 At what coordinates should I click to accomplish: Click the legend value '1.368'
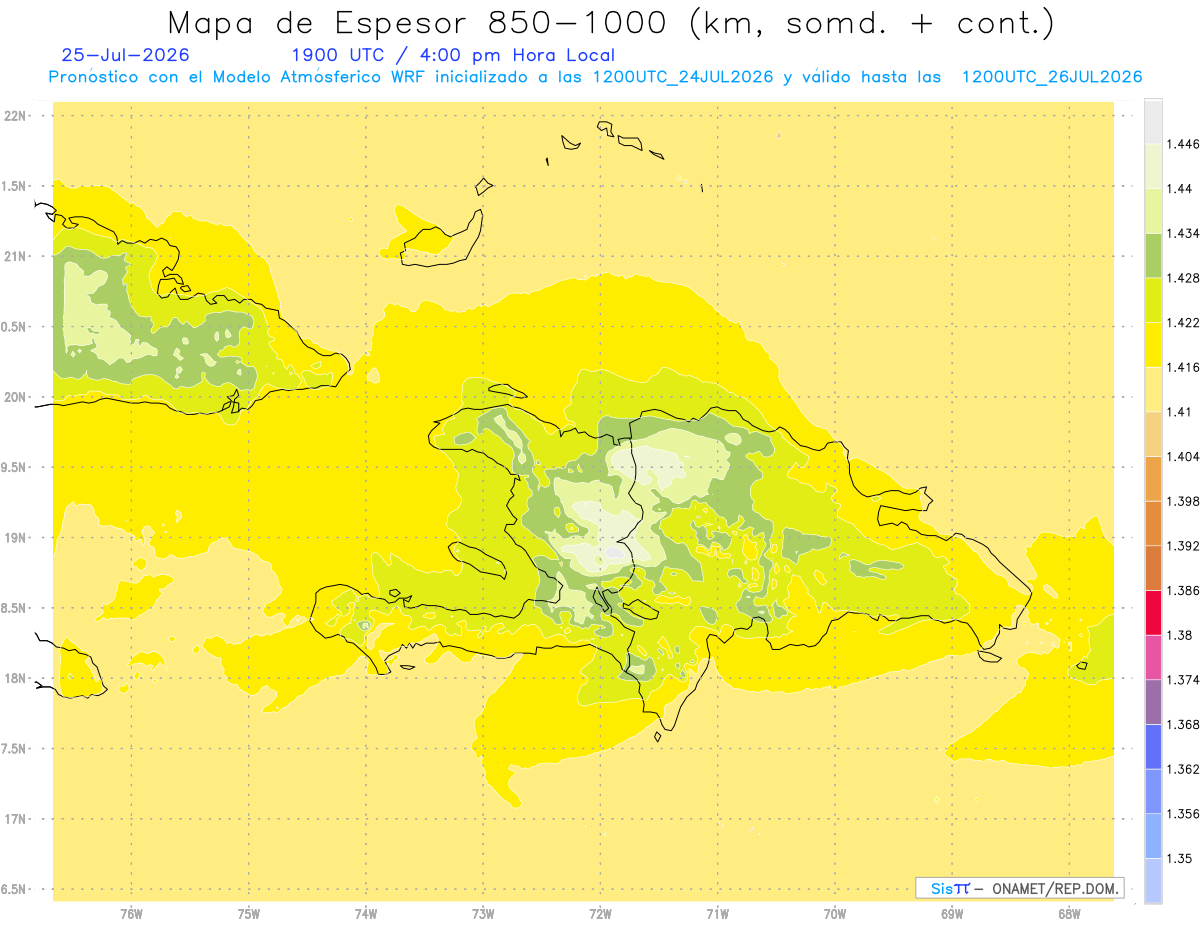[1185, 724]
